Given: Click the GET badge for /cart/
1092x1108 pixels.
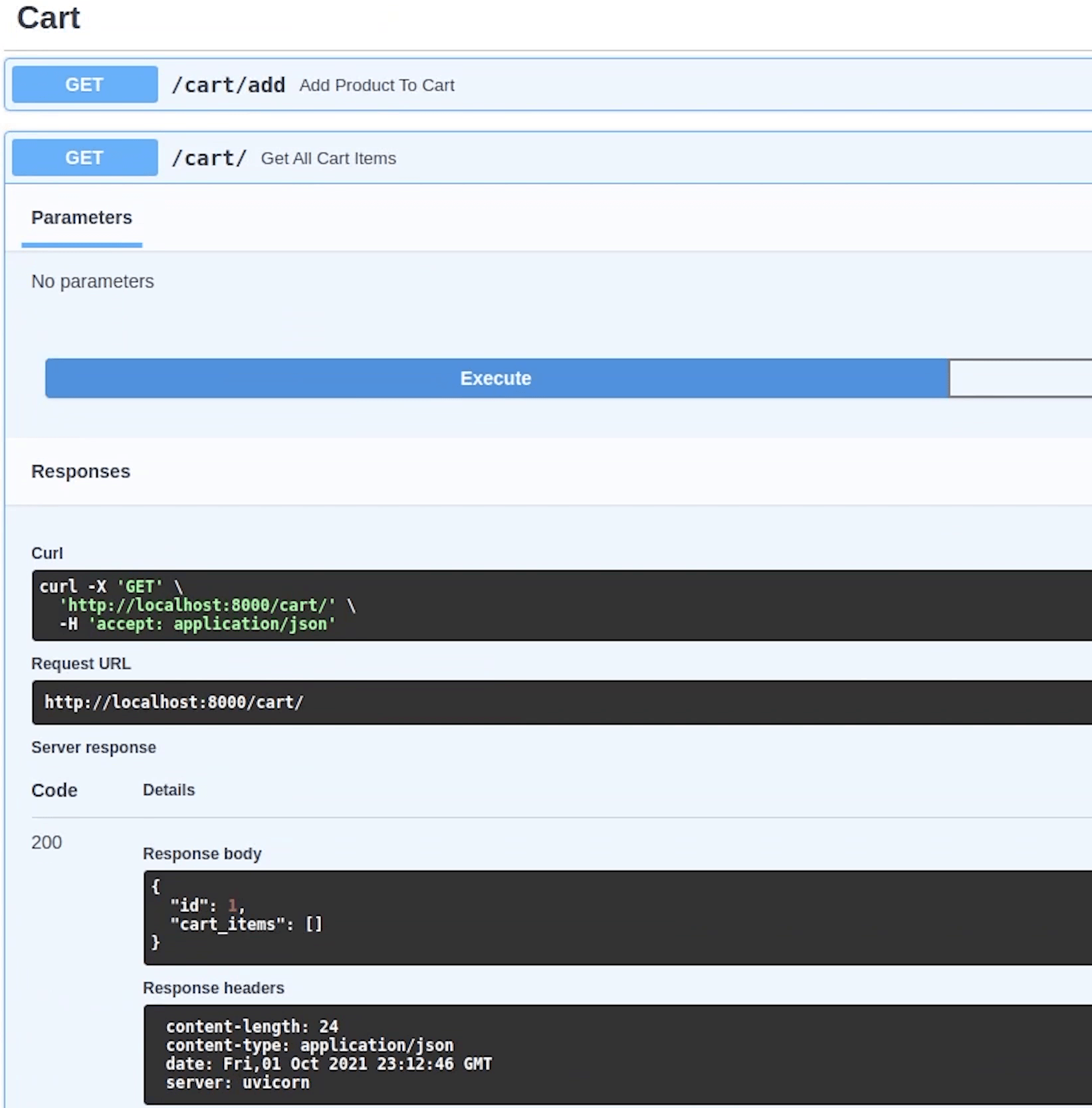Looking at the screenshot, I should [84, 158].
